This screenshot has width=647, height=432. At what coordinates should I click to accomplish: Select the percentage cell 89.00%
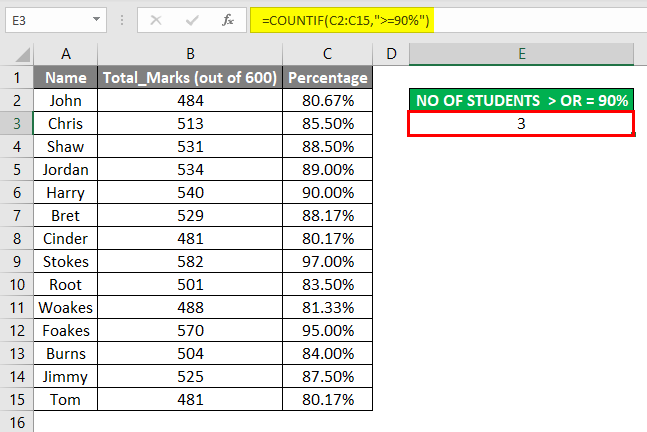tap(328, 170)
